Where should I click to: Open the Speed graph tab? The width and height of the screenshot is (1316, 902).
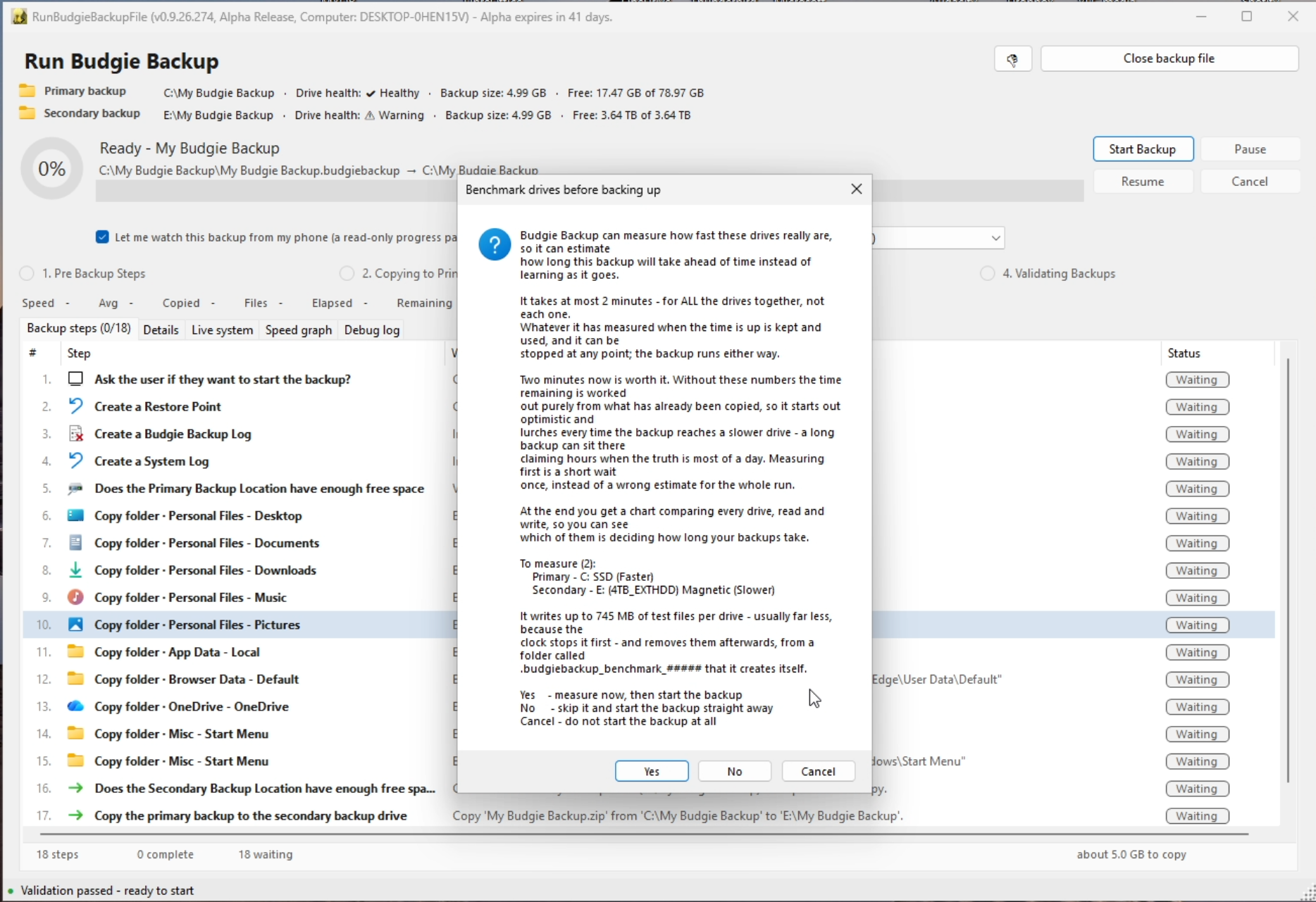(299, 330)
